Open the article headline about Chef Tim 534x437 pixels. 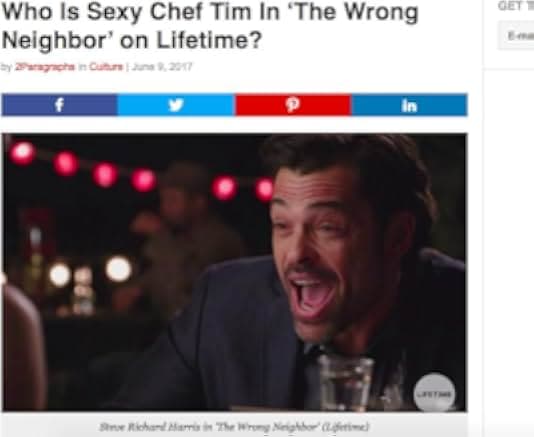(x=210, y=26)
